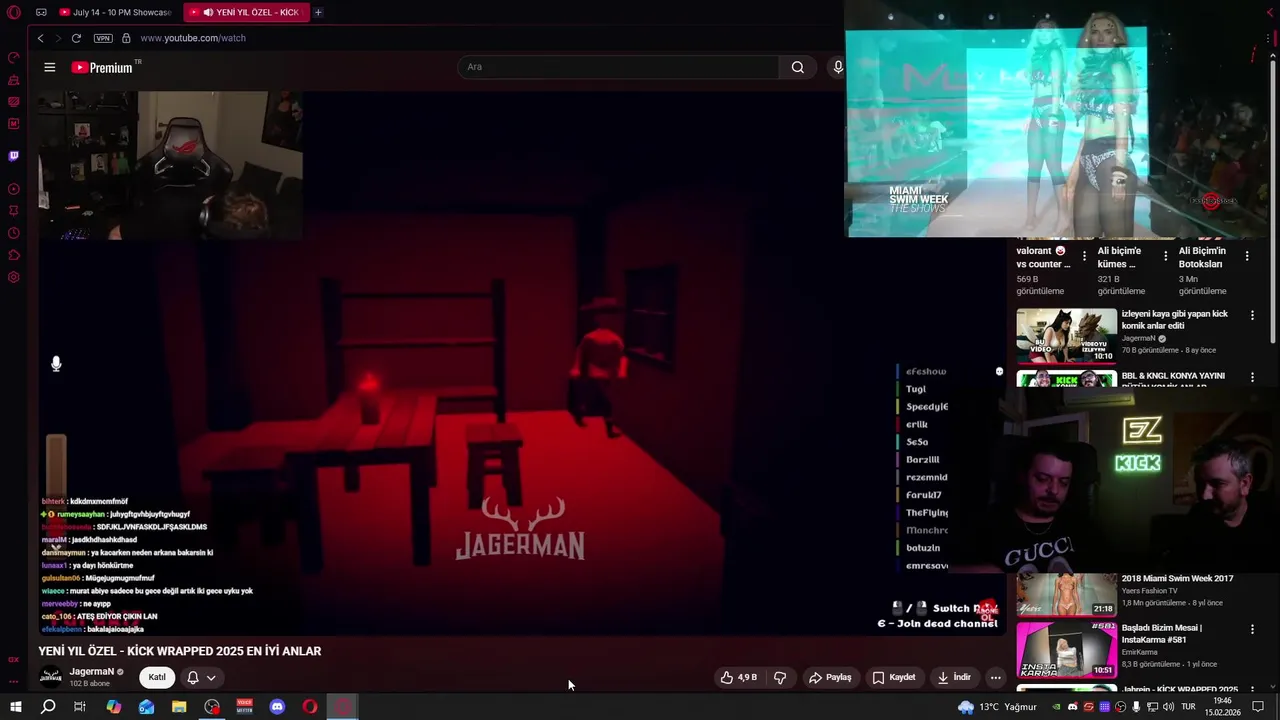
Task: Click Katıl join button
Action: pos(157,677)
